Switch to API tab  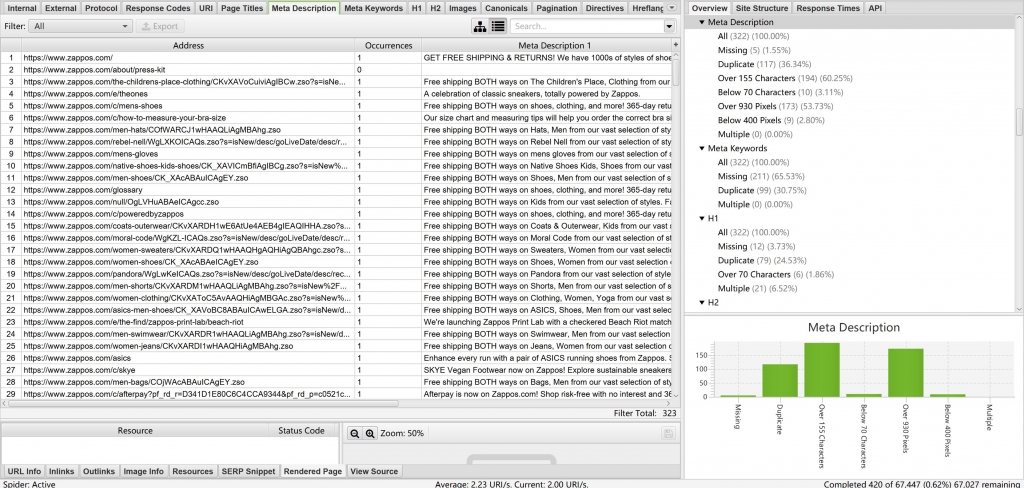(875, 8)
